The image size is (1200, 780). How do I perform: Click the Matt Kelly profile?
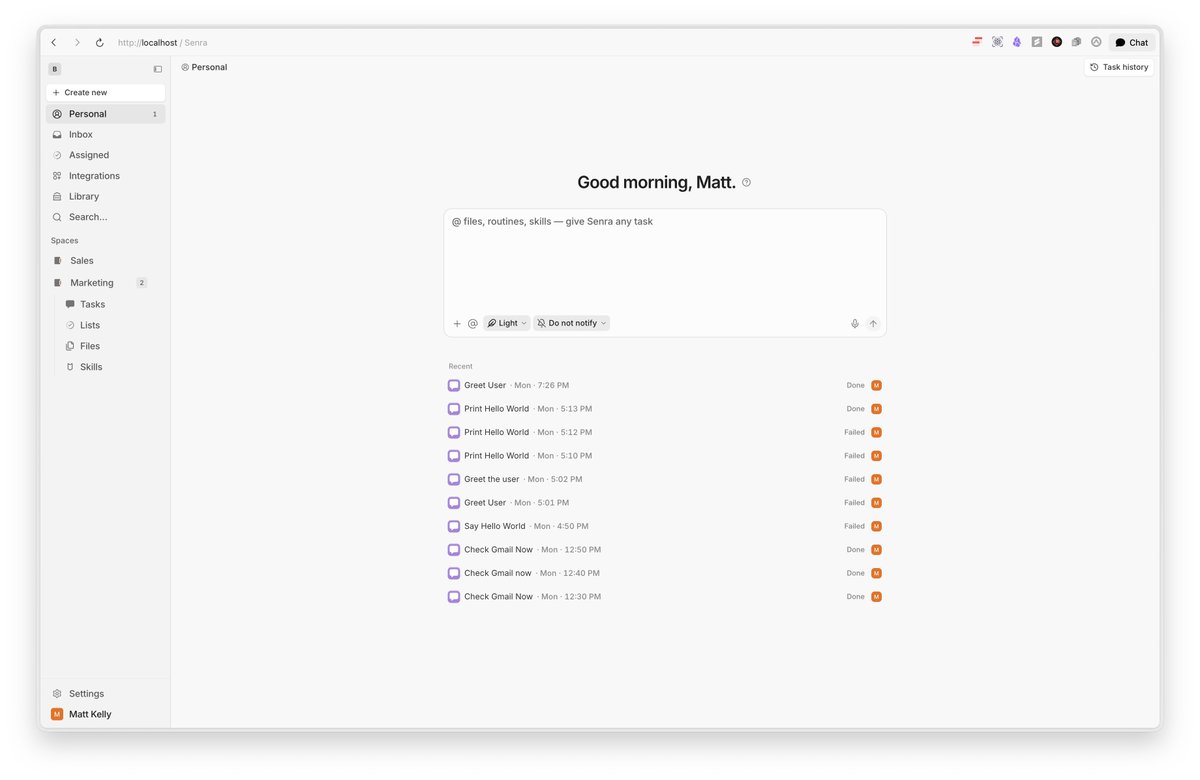[105, 714]
